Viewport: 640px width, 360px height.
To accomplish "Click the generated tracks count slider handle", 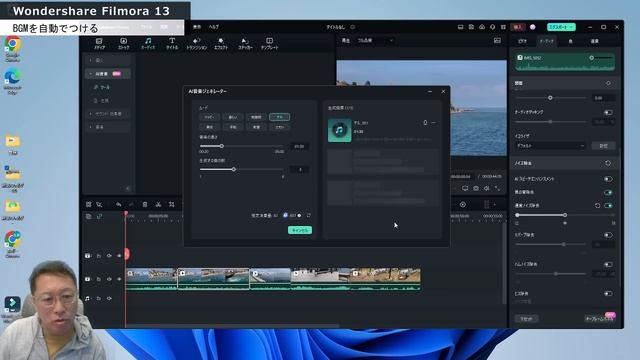I will pos(234,169).
